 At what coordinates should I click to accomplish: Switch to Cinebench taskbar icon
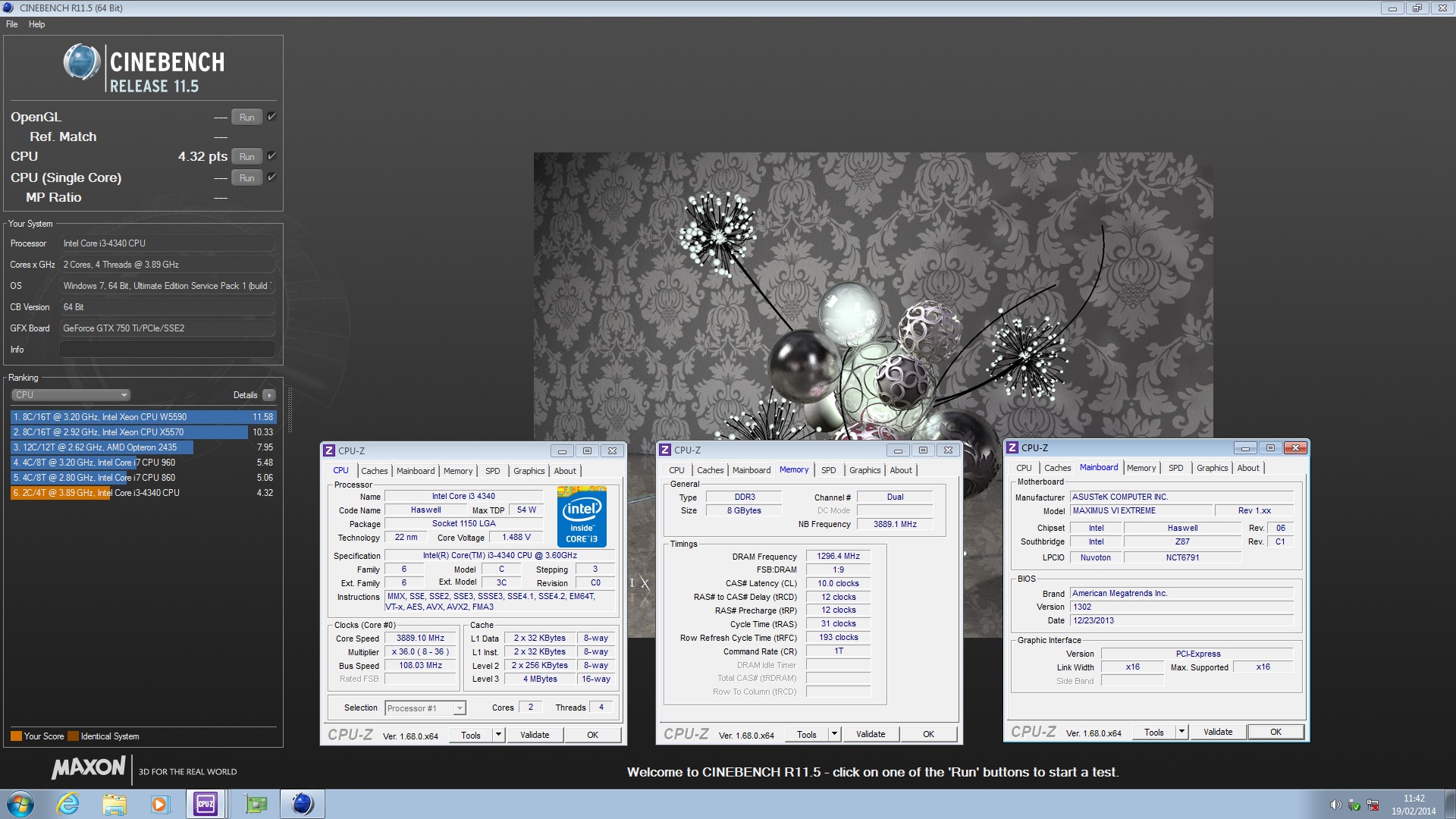click(302, 804)
